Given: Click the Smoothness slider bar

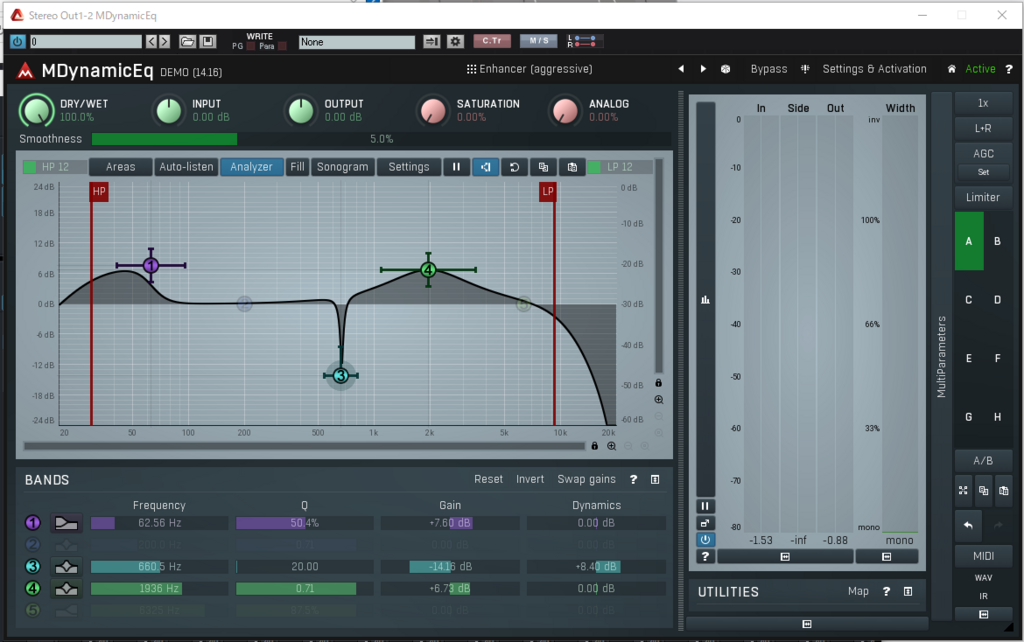Looking at the screenshot, I should [381, 139].
